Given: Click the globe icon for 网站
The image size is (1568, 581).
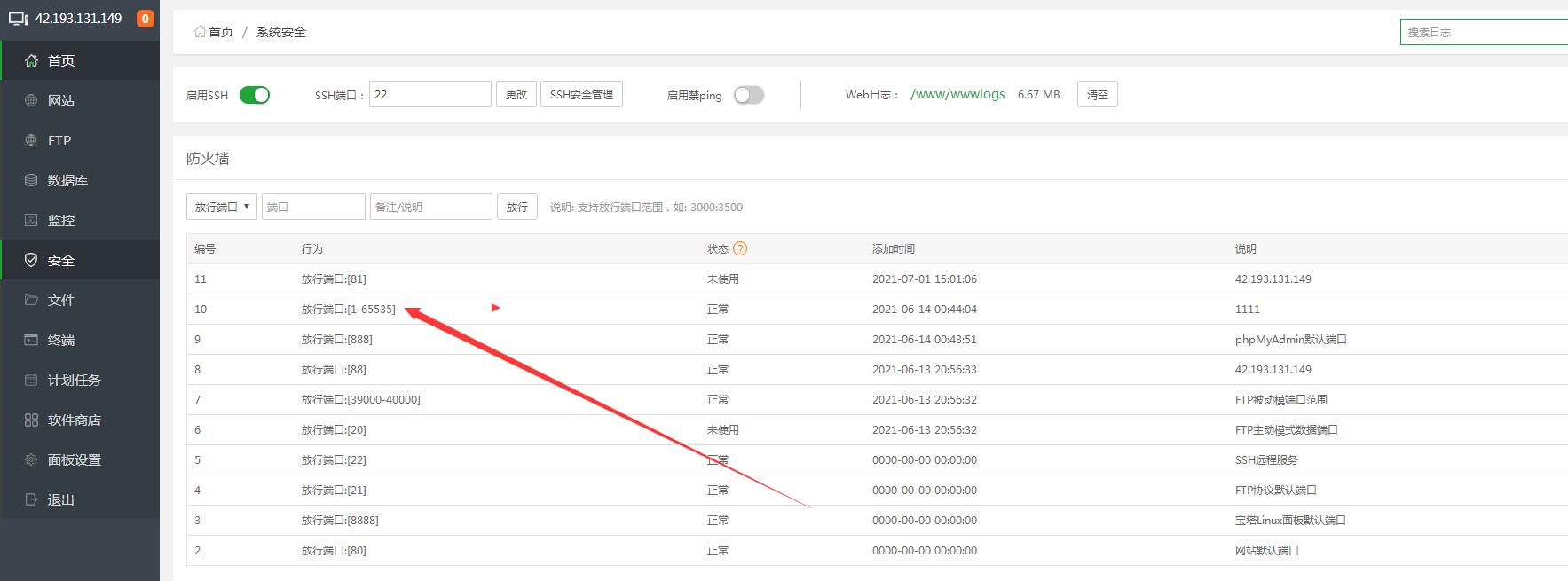Looking at the screenshot, I should 31,100.
